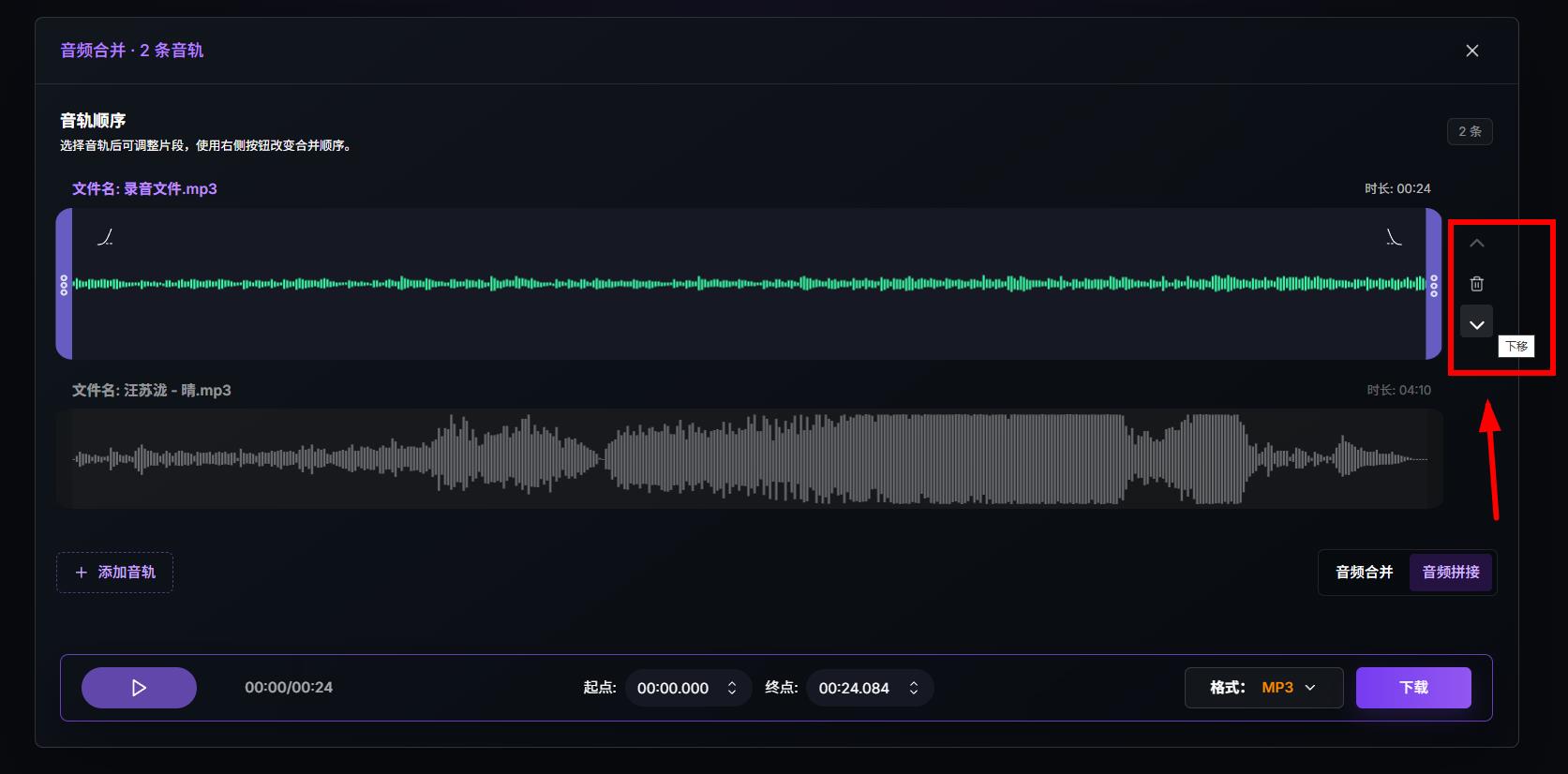
Task: Click the green waveform of 录音文件.mp3
Action: (x=749, y=284)
